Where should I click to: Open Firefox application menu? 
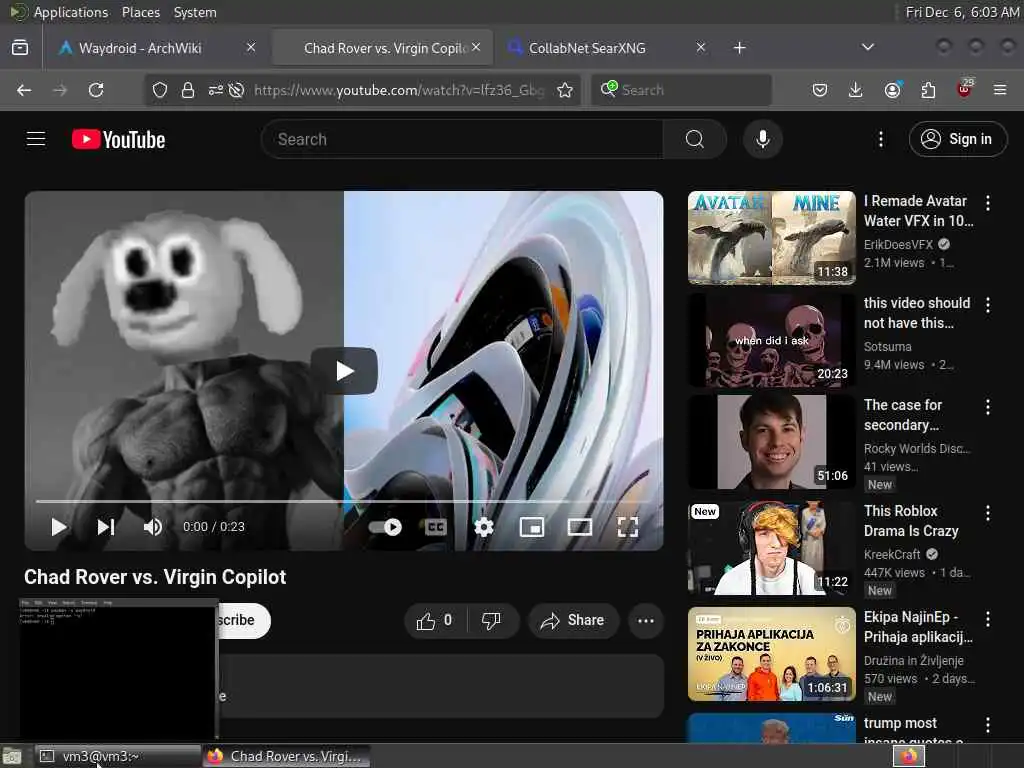[x=1000, y=90]
